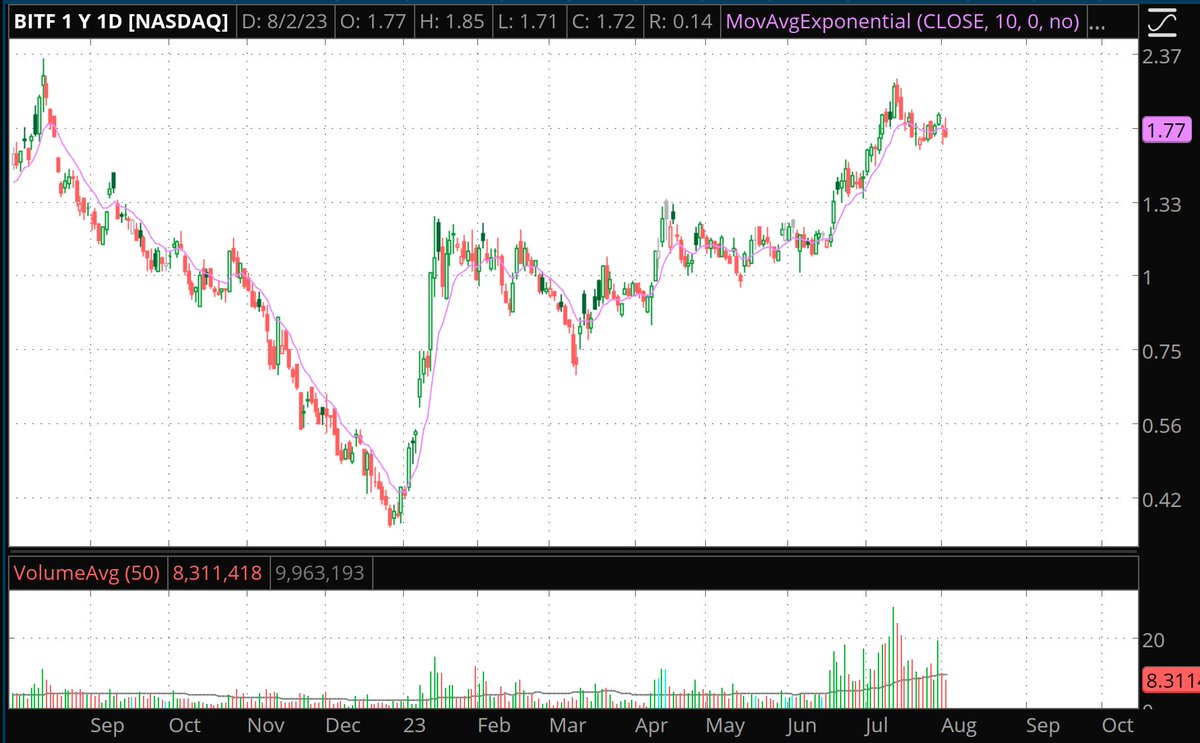This screenshot has height=743, width=1200.
Task: Click the 23 year label on time axis
Action: pyautogui.click(x=412, y=725)
